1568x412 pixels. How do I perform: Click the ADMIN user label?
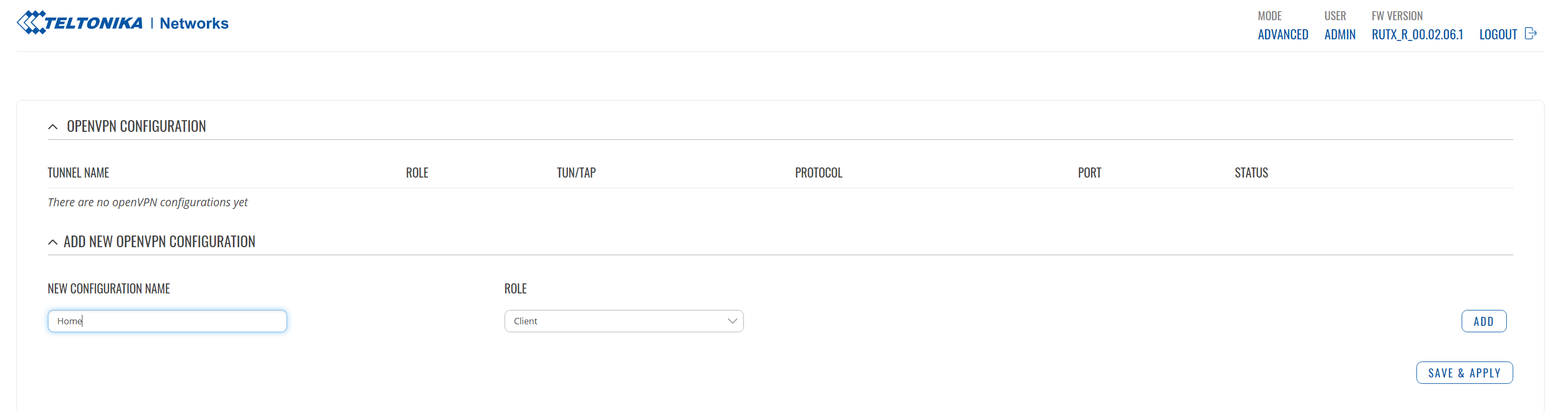1340,35
